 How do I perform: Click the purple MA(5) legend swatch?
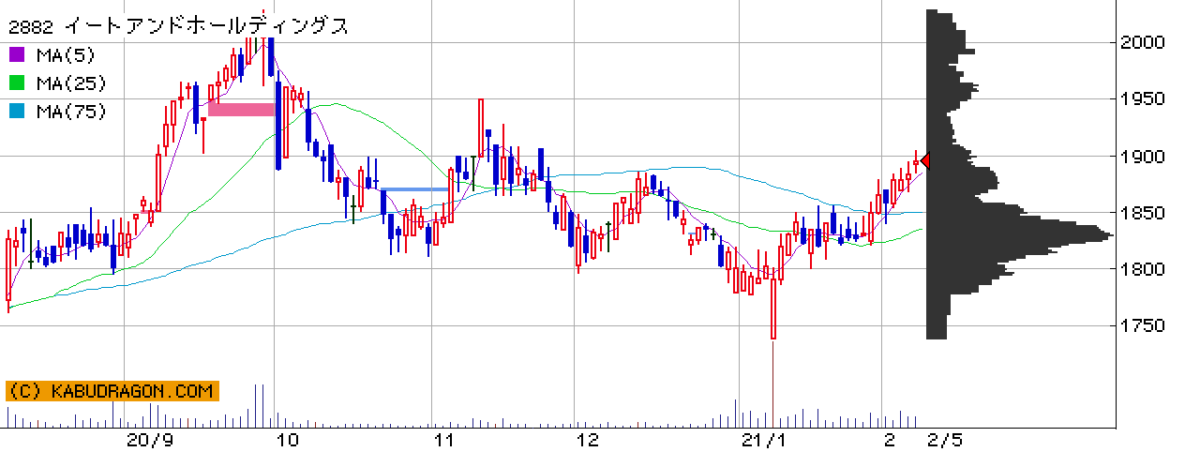(x=16, y=54)
